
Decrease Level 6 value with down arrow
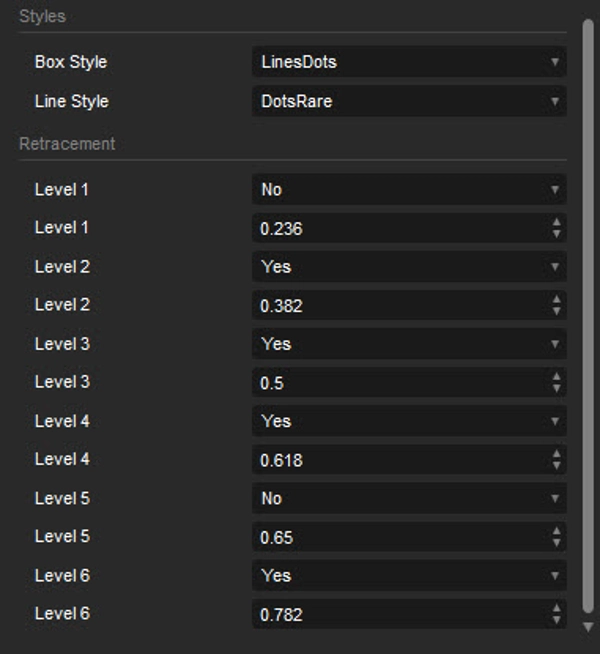[x=556, y=620]
